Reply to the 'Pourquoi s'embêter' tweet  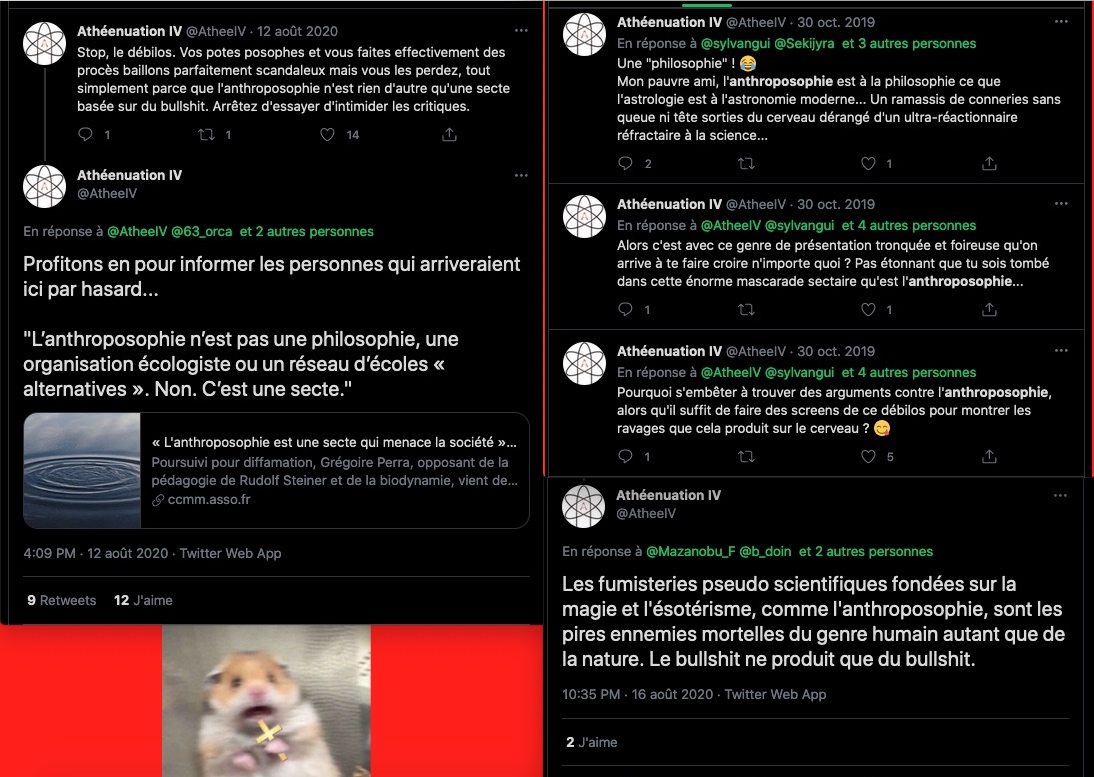625,456
